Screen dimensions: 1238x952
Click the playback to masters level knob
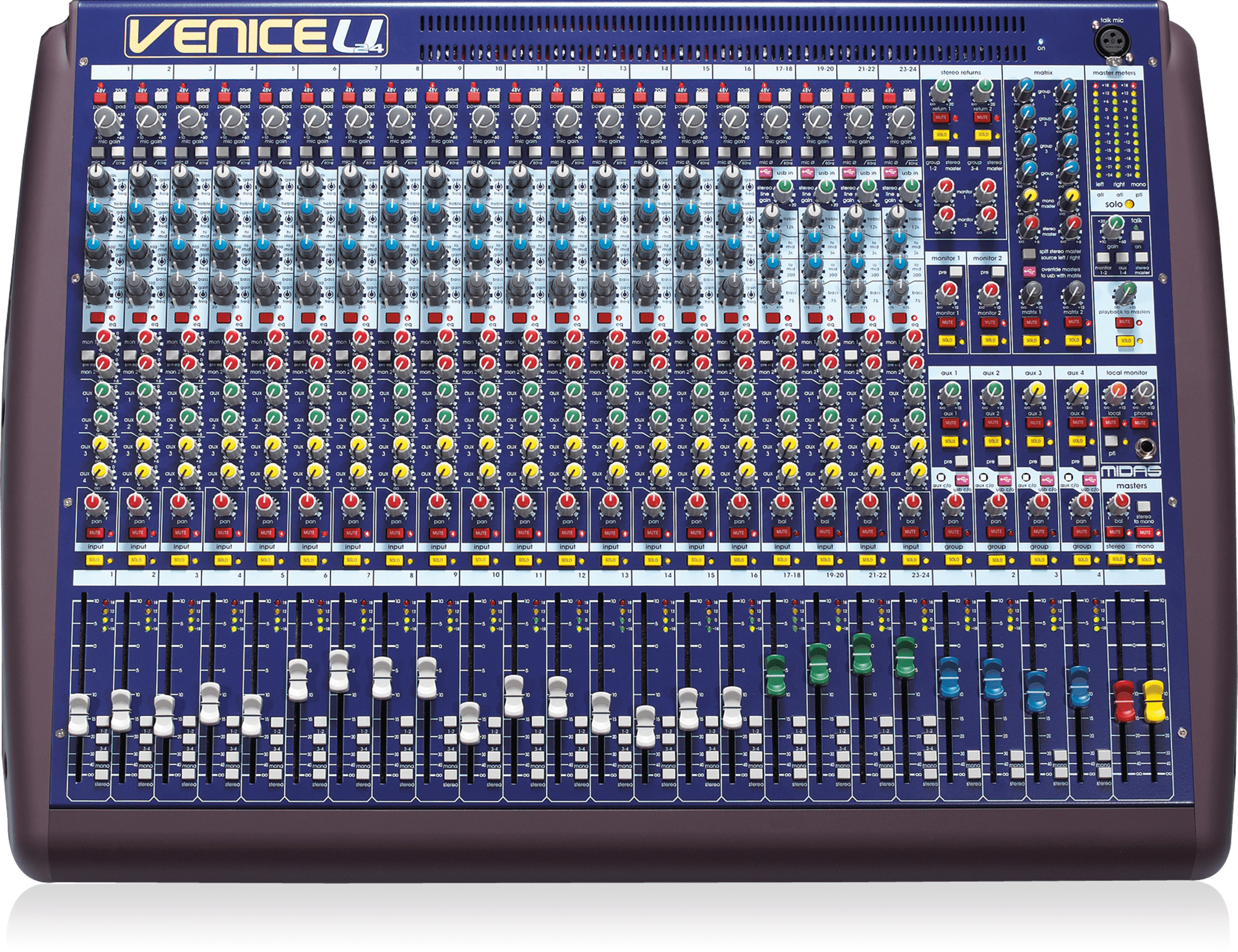click(x=1124, y=293)
